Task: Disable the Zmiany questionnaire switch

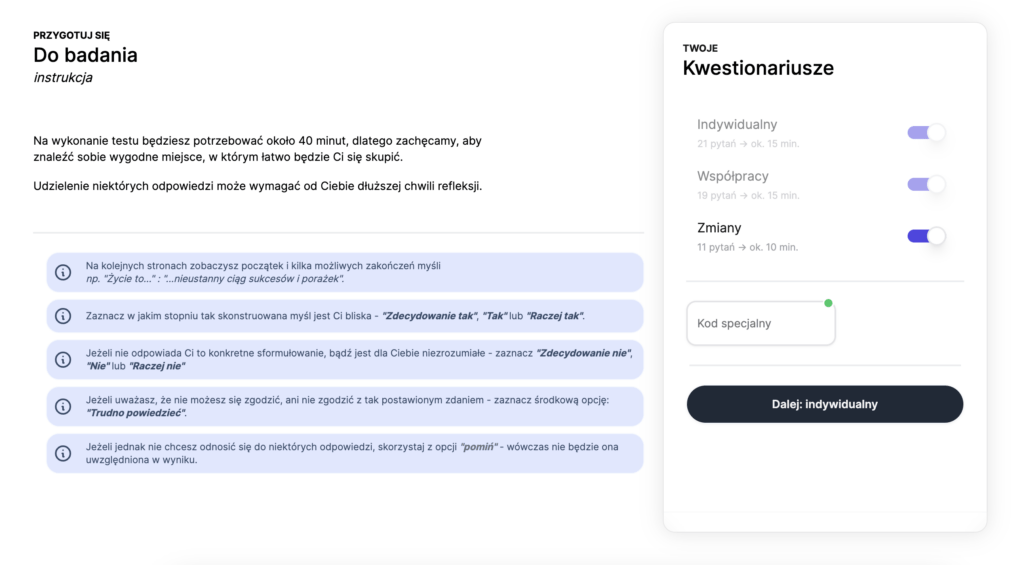Action: 926,236
